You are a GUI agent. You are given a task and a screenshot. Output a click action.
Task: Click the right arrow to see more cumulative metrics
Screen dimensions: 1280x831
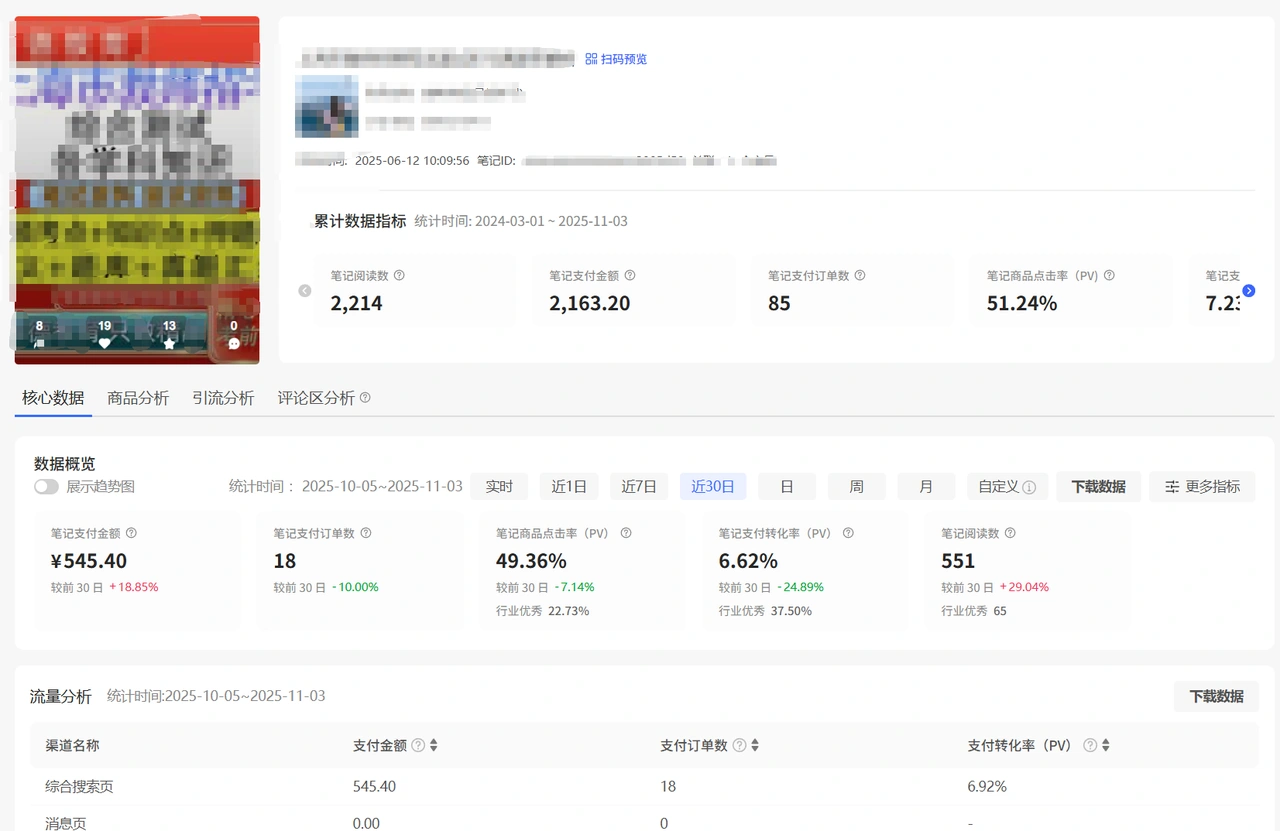click(x=1248, y=291)
